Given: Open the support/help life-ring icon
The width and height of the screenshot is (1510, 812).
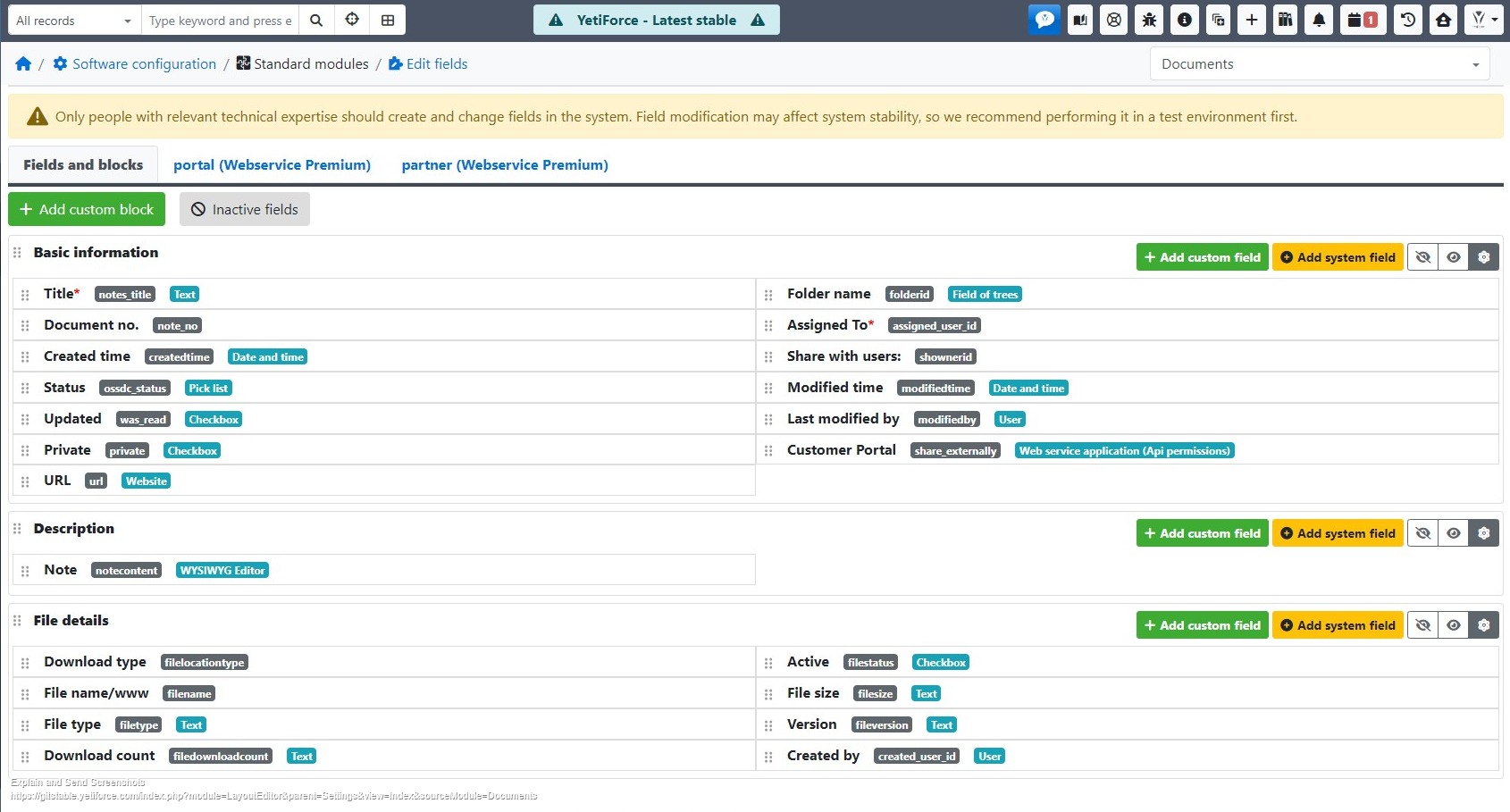Looking at the screenshot, I should tap(1113, 19).
